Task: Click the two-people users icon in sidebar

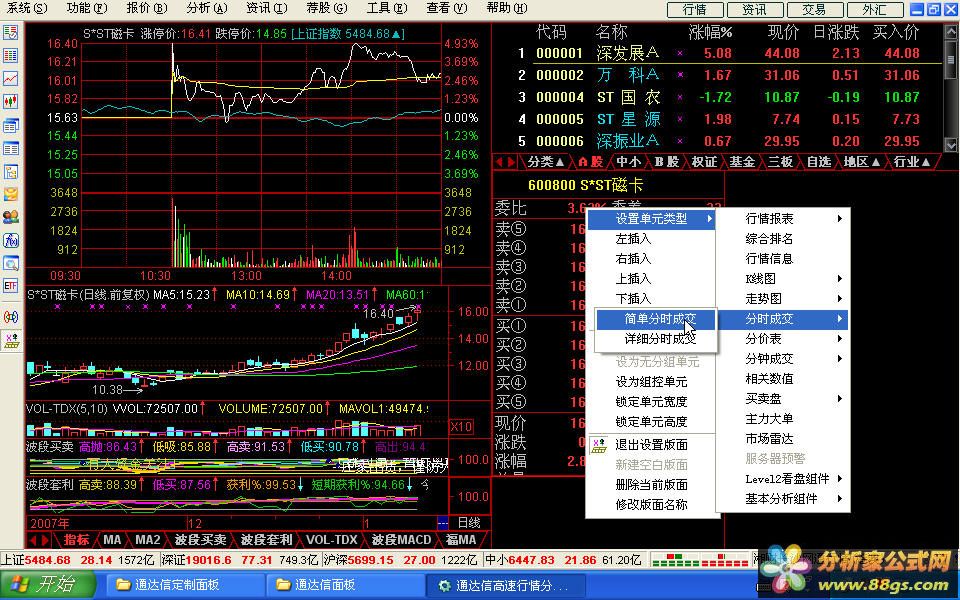Action: [10, 217]
